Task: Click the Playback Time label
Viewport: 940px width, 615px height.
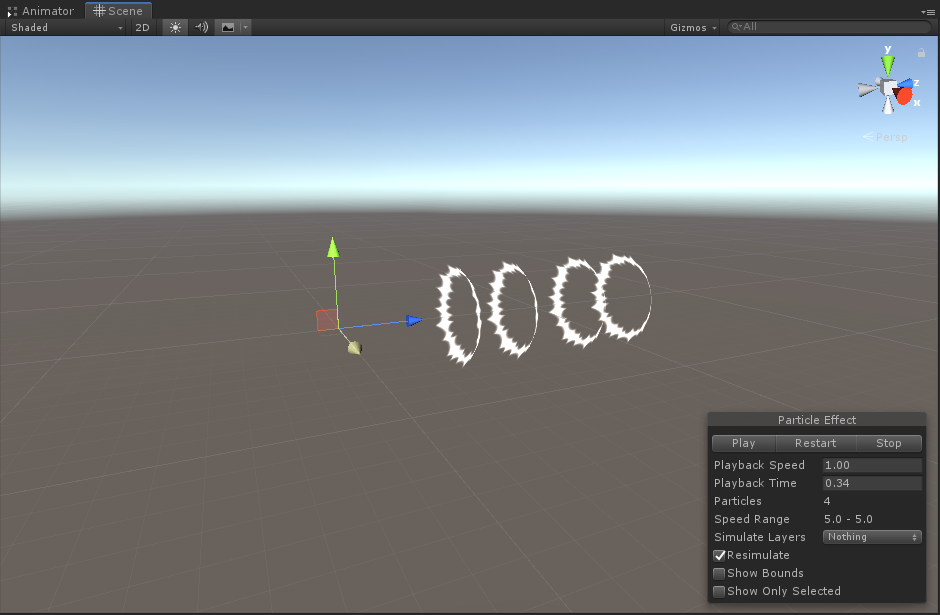Action: click(x=755, y=483)
